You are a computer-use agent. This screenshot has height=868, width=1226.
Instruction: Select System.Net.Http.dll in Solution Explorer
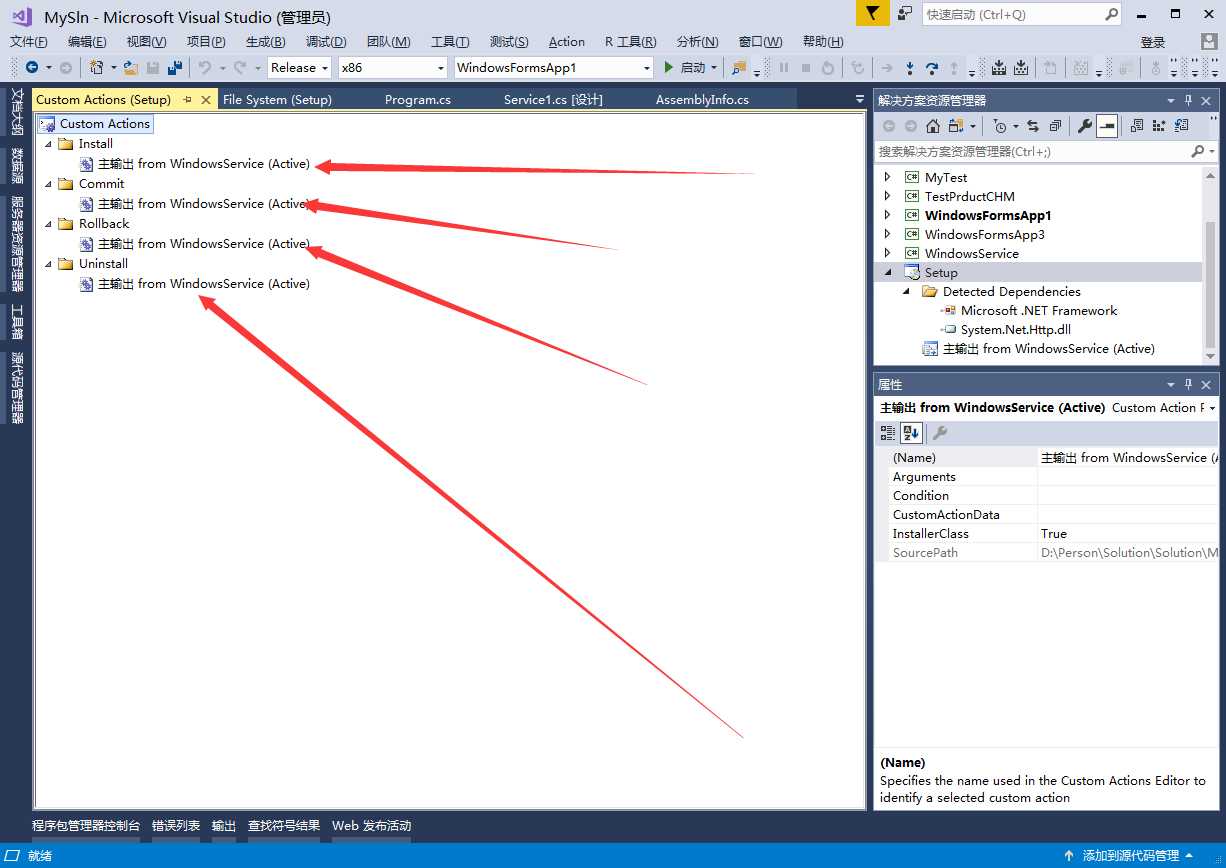point(1016,329)
